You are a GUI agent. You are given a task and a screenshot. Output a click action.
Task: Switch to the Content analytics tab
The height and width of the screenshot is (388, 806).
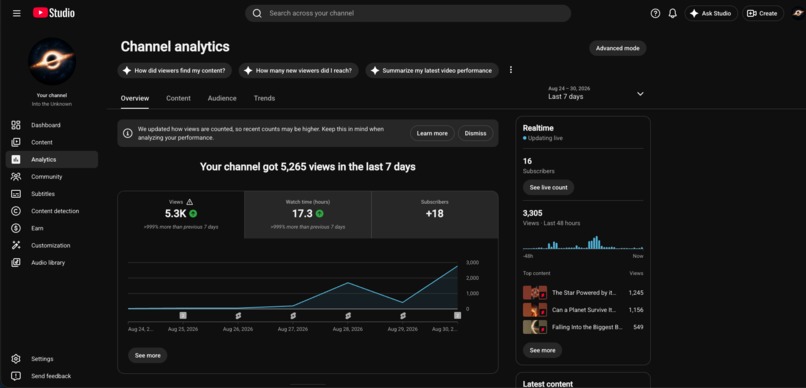point(178,98)
